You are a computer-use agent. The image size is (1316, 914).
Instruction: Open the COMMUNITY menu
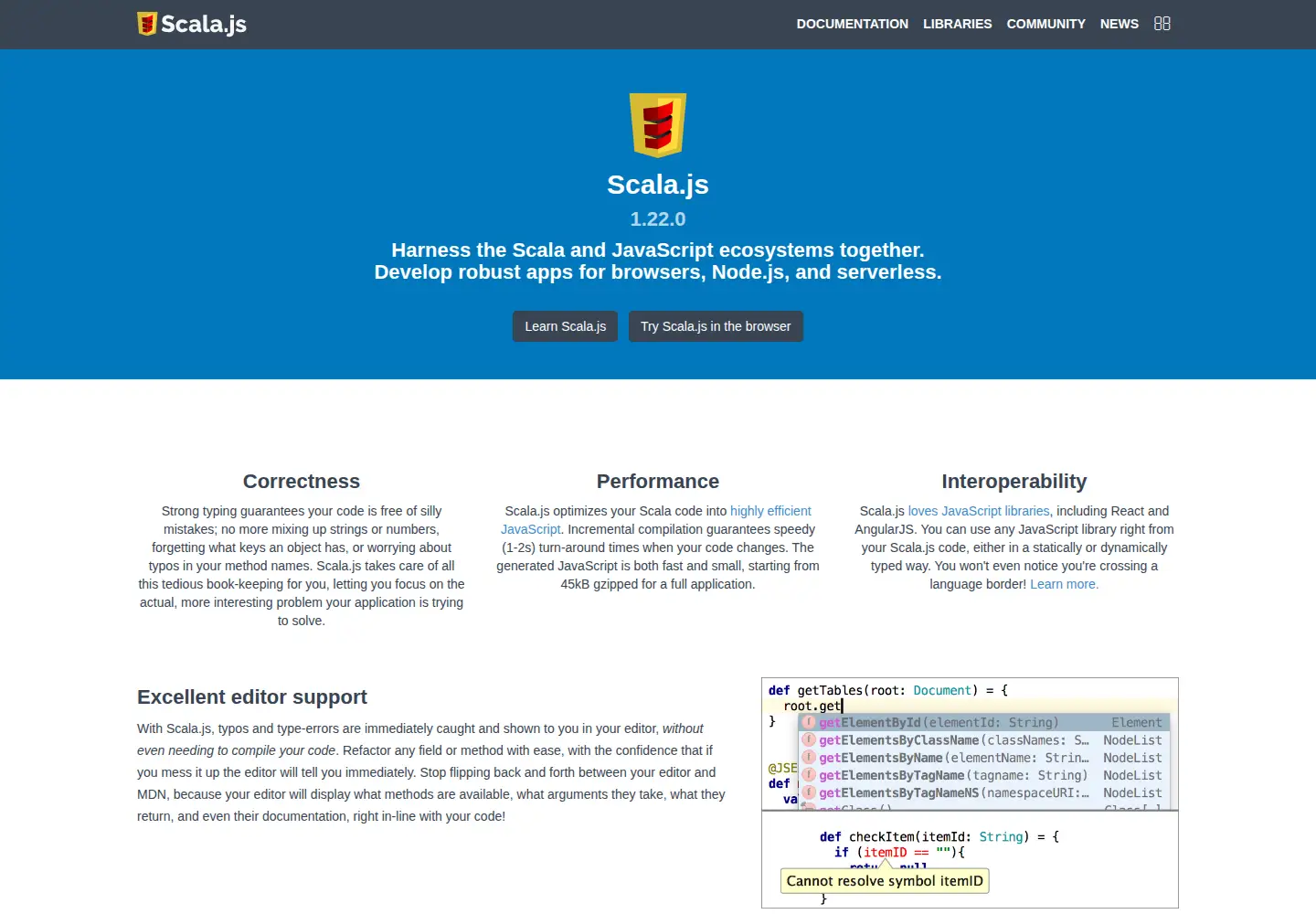pos(1045,24)
